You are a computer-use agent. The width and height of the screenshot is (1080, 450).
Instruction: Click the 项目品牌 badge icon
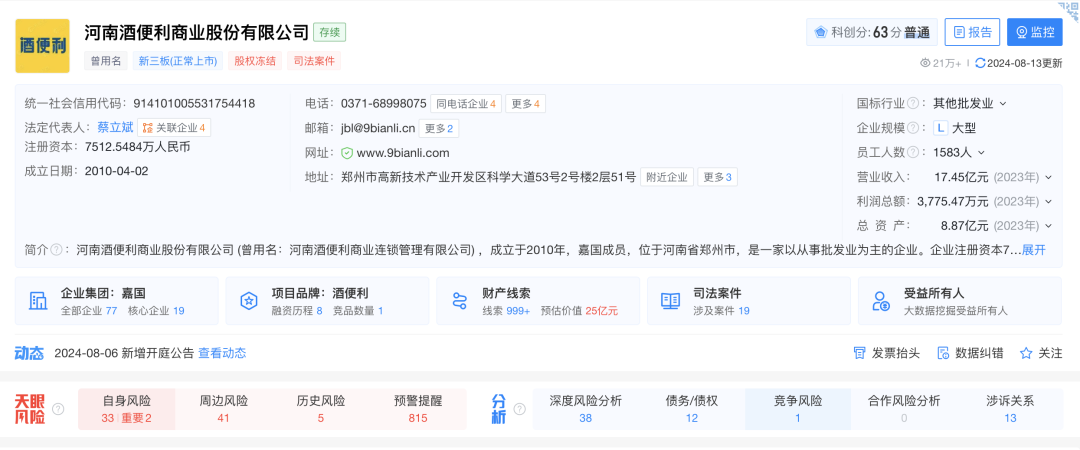[x=249, y=301]
